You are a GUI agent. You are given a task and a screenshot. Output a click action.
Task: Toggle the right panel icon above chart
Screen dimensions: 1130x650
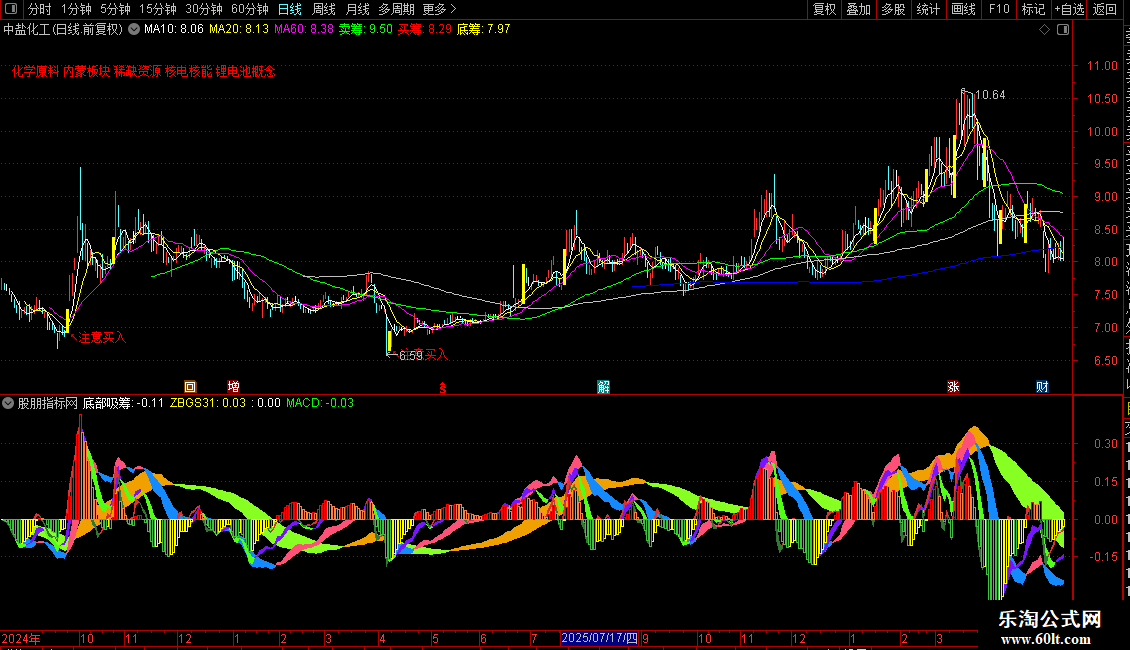(x=1062, y=30)
